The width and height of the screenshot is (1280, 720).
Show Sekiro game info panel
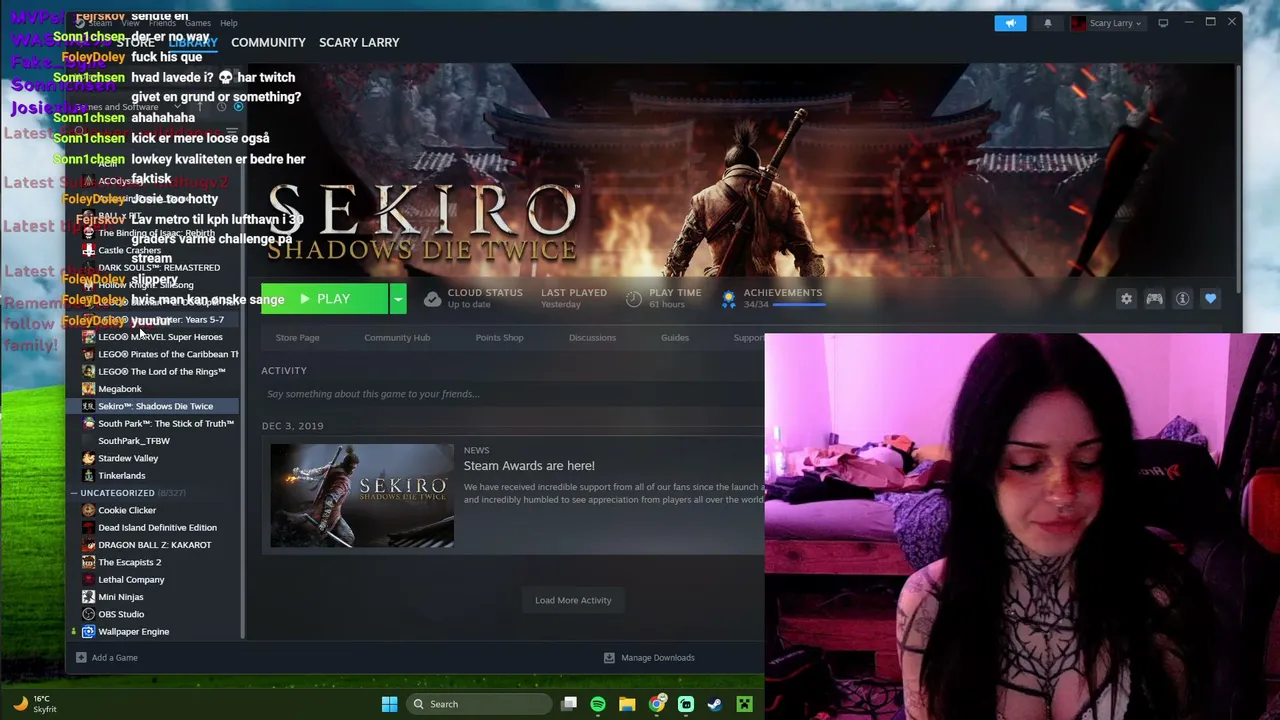[x=1182, y=299]
